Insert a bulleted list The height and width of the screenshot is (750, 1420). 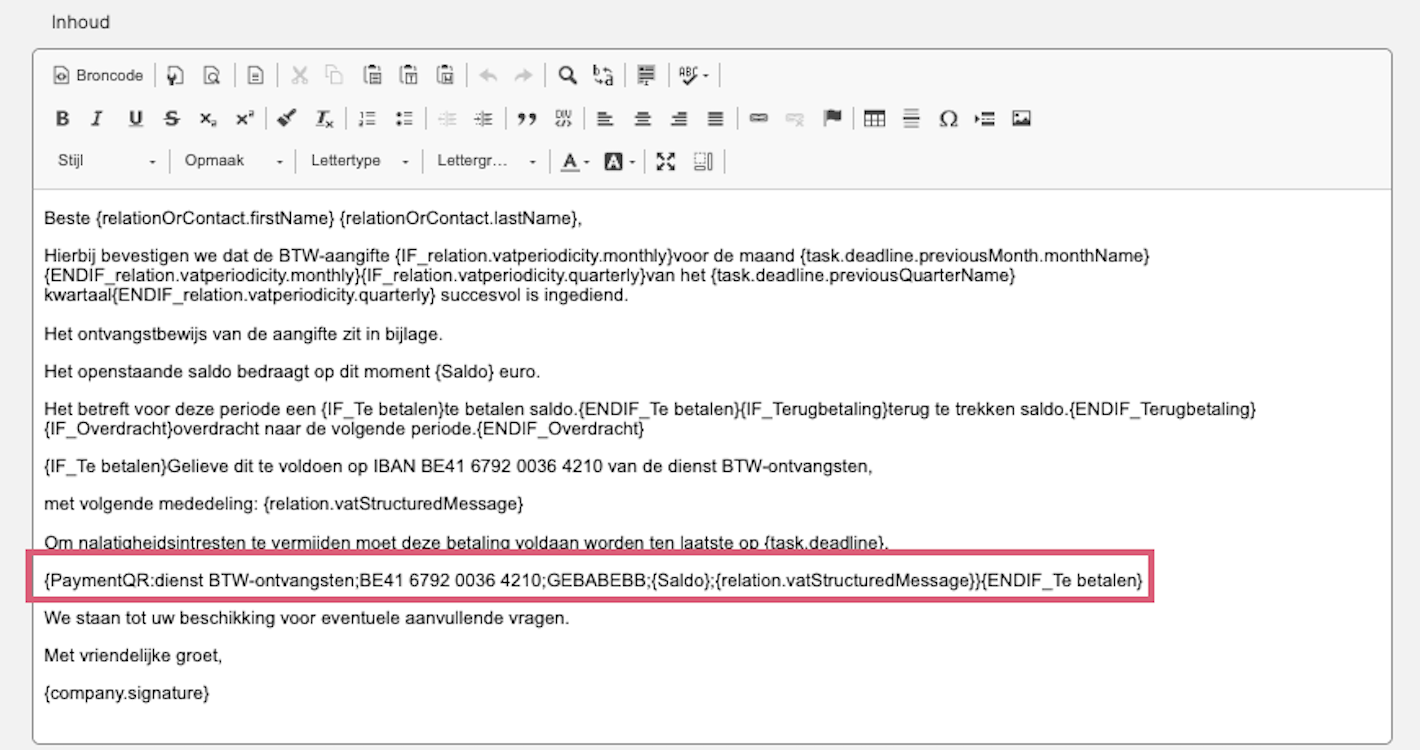coord(404,119)
